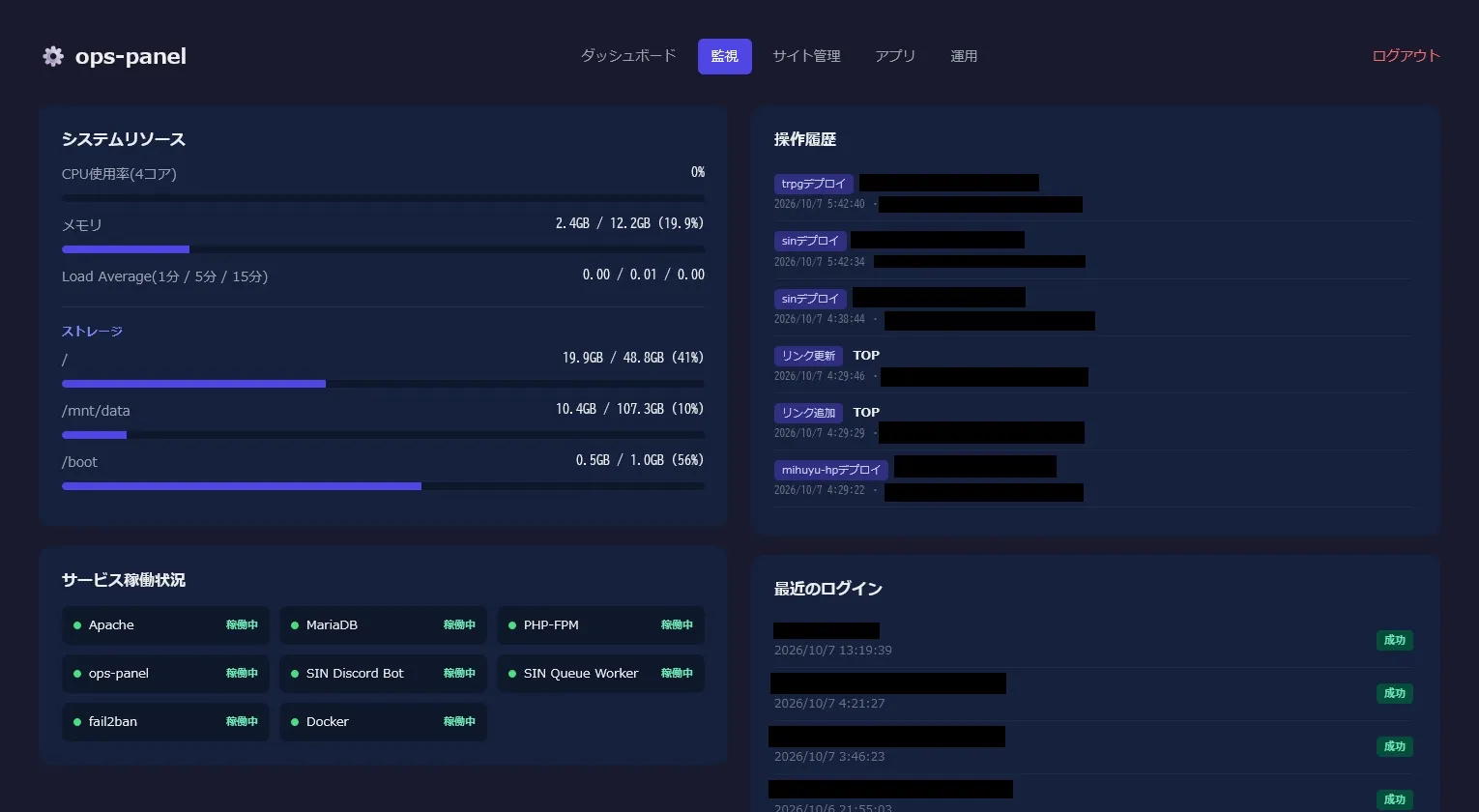Viewport: 1479px width, 812px height.
Task: Select the PHP-FPM service card
Action: (x=600, y=625)
